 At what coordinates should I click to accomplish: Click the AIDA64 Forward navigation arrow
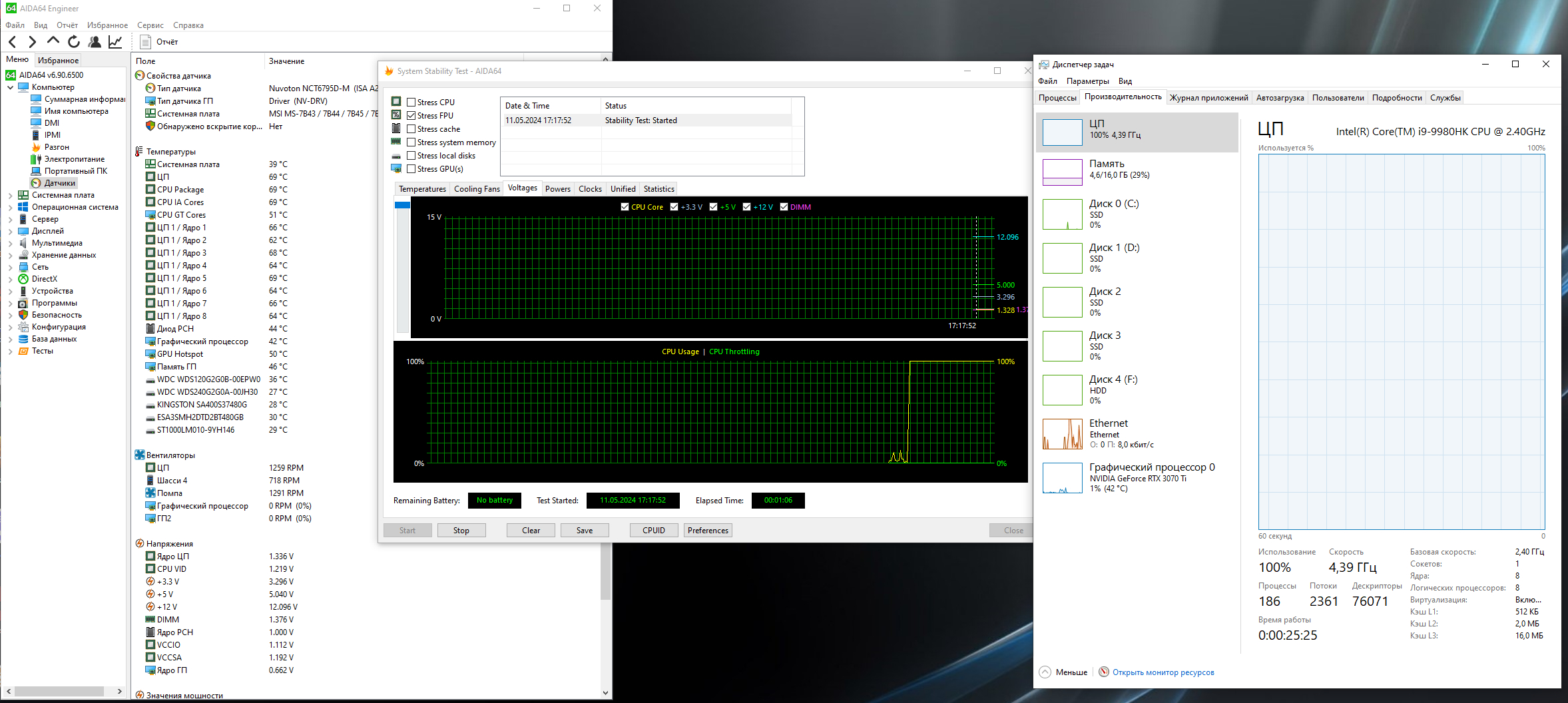click(x=32, y=42)
